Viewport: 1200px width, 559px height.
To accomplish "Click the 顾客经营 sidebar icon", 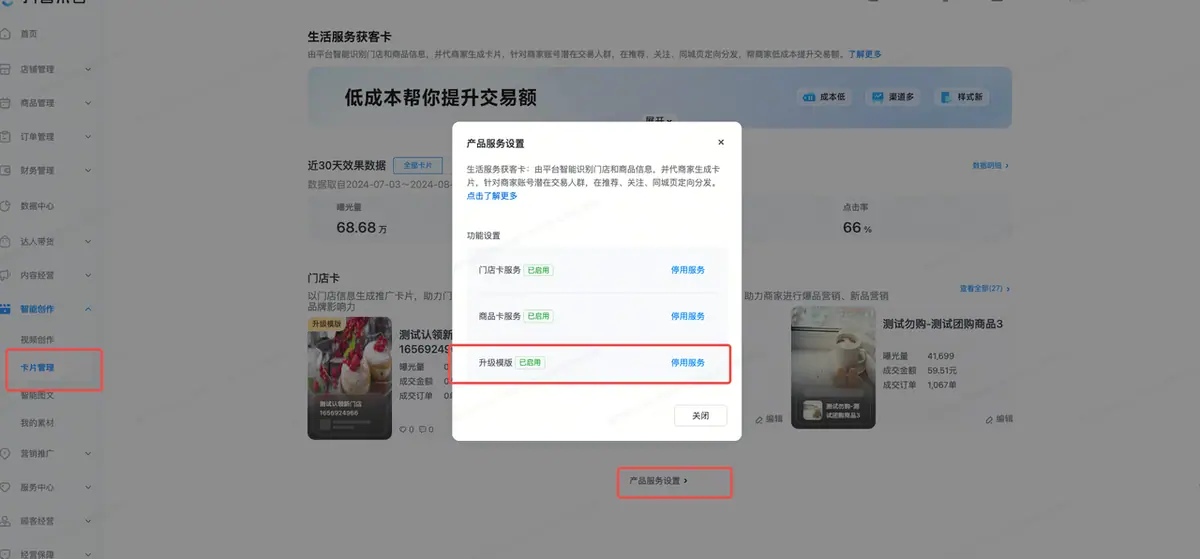I will (6, 522).
